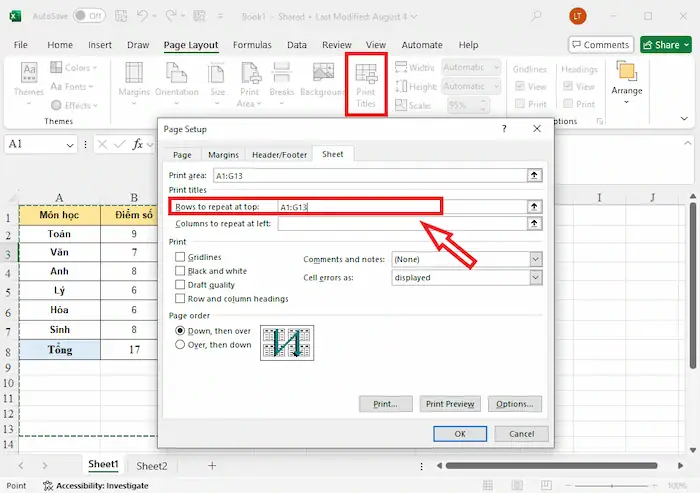
Task: Click in the Columns to repeat field
Action: [402, 224]
